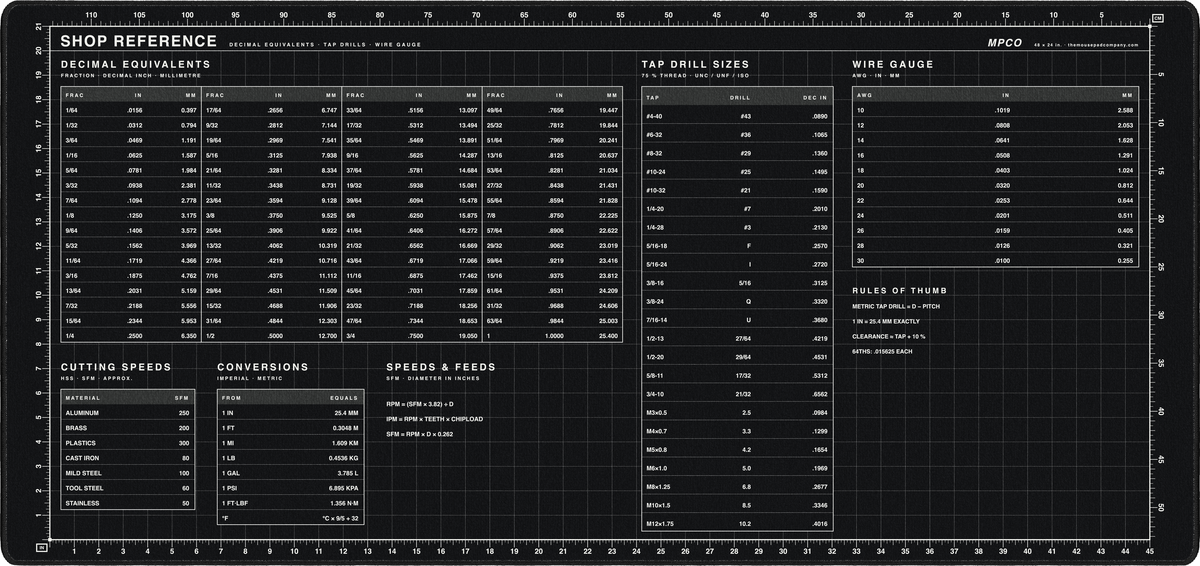
Task: Click the 0.255 wire gauge mm value
Action: (x=1125, y=261)
